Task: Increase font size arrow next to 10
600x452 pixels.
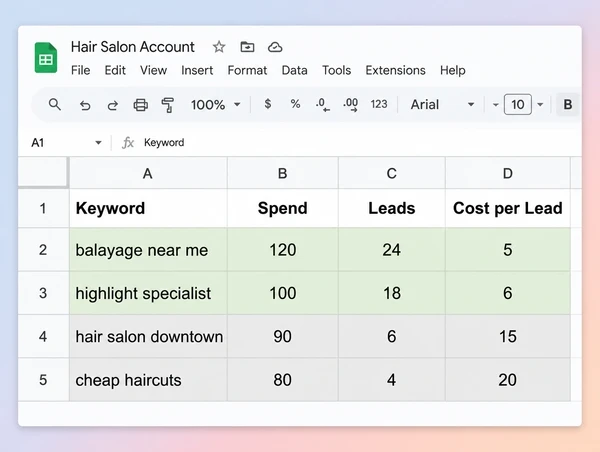Action: tap(540, 104)
